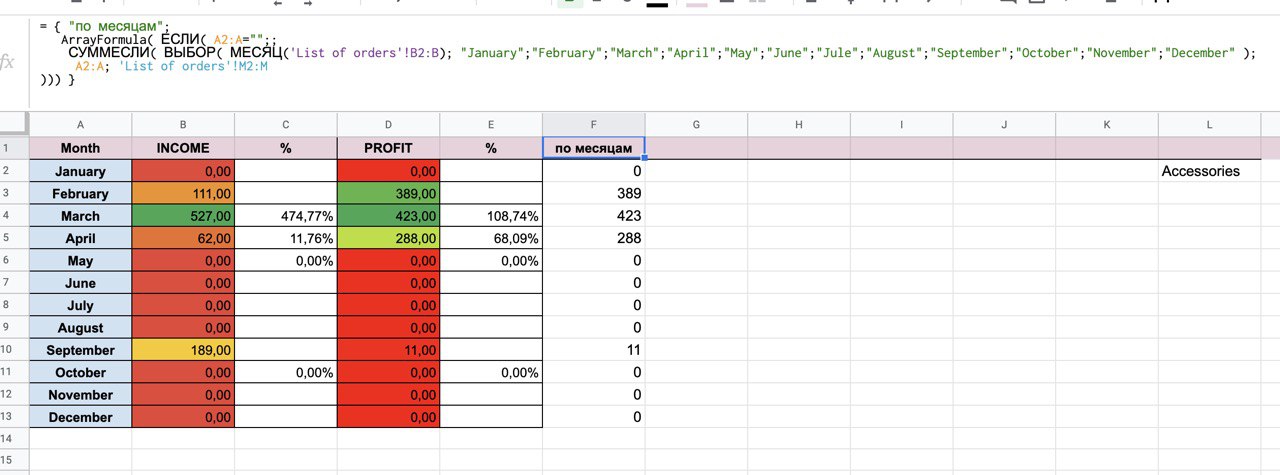Select column A header

click(80, 124)
